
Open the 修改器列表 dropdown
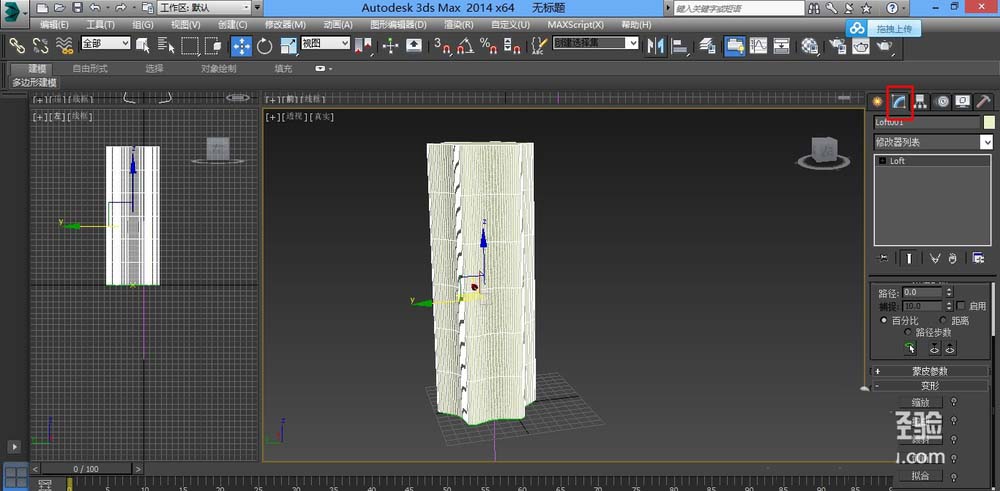coord(986,142)
